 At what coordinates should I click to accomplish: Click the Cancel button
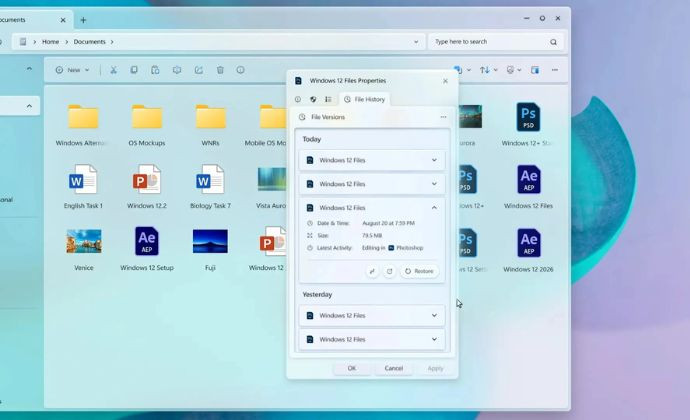(393, 368)
